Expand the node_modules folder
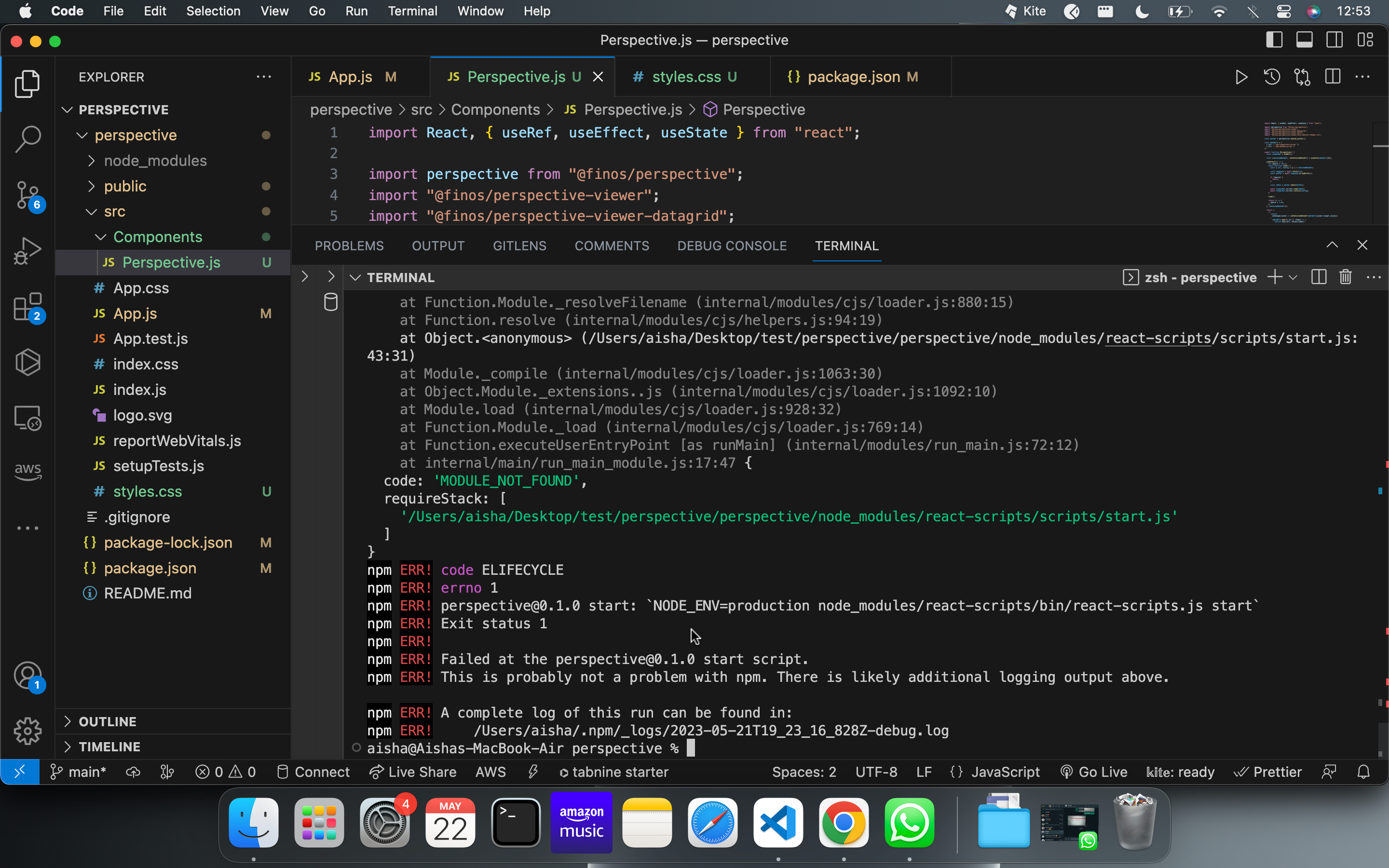Screen dimensions: 1389x868 (x=155, y=161)
